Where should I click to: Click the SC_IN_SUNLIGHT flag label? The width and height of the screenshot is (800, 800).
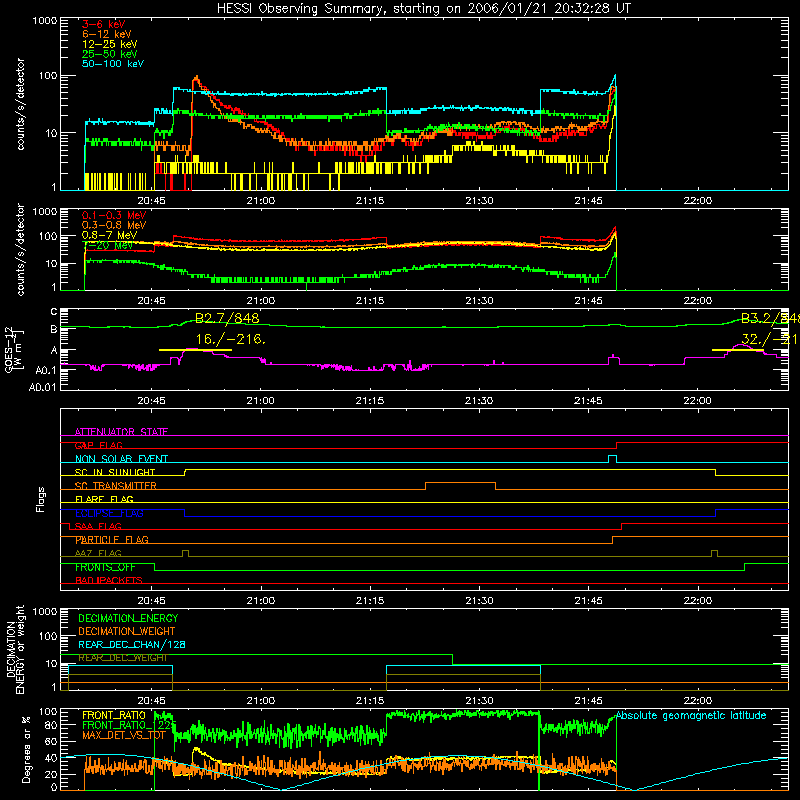click(x=115, y=472)
